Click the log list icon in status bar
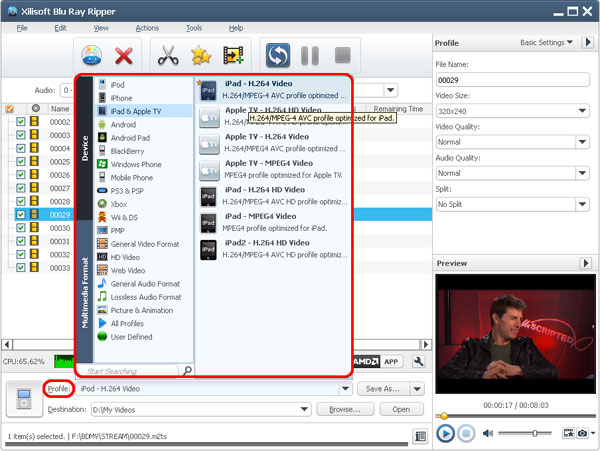 pos(420,436)
